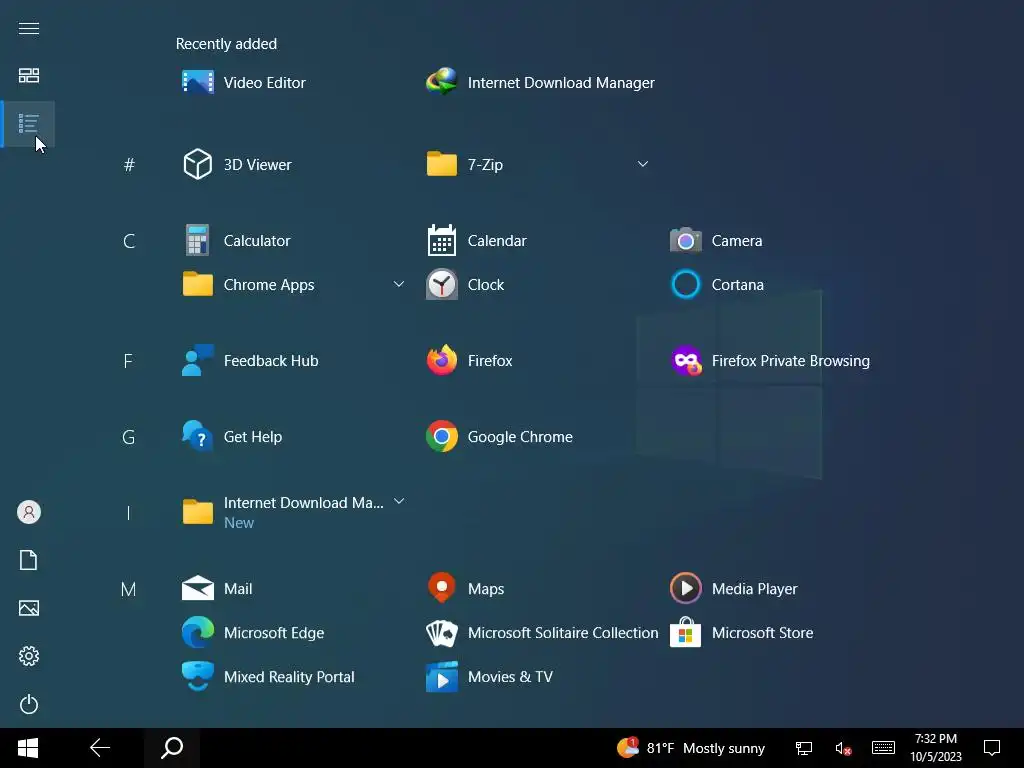Launch Cortana
The height and width of the screenshot is (768, 1024).
click(717, 285)
